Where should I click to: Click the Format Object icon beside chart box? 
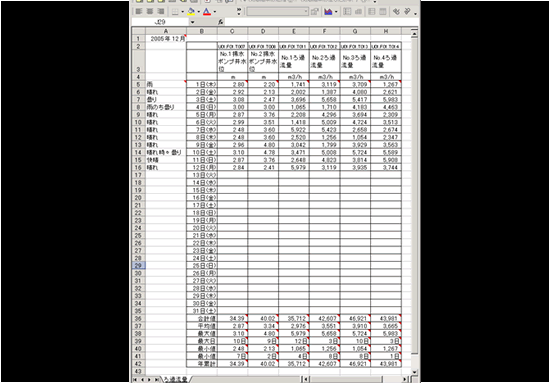click(315, 12)
